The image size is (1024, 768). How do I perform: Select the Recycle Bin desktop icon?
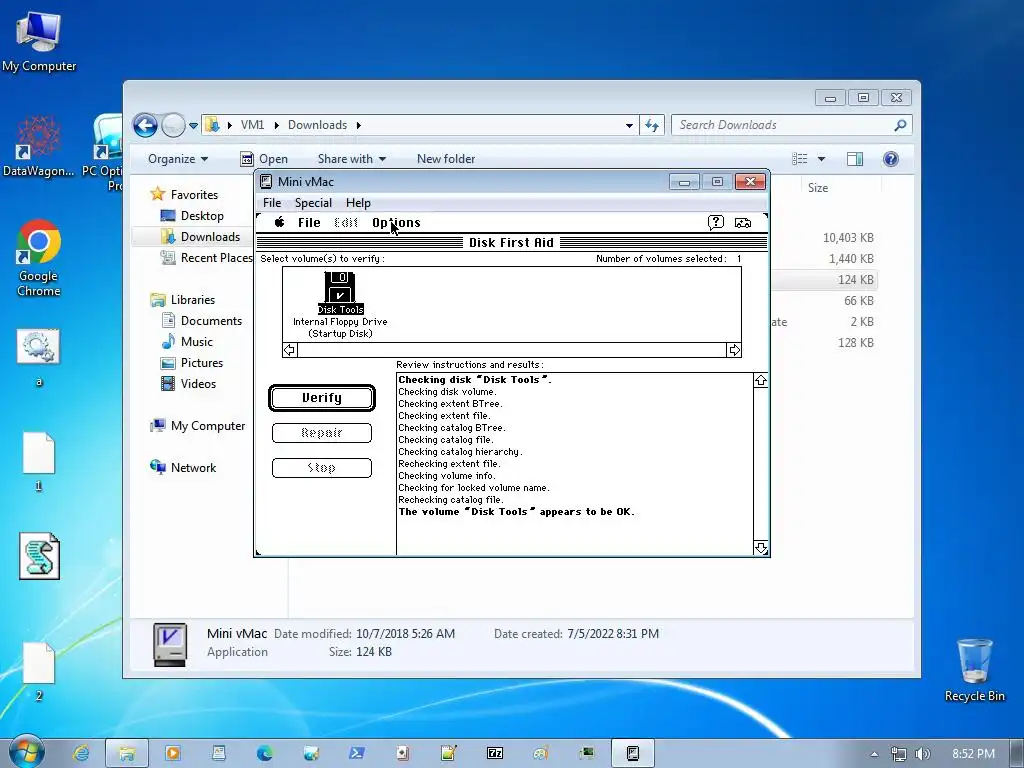tap(974, 669)
